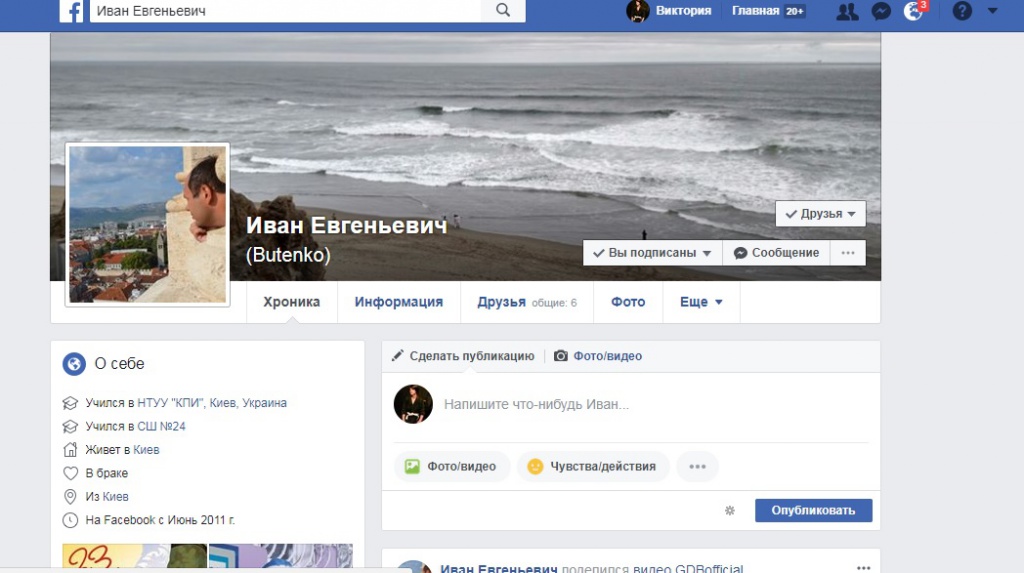Open the Друзья friendship status dropdown
The image size is (1024, 573).
(x=820, y=214)
